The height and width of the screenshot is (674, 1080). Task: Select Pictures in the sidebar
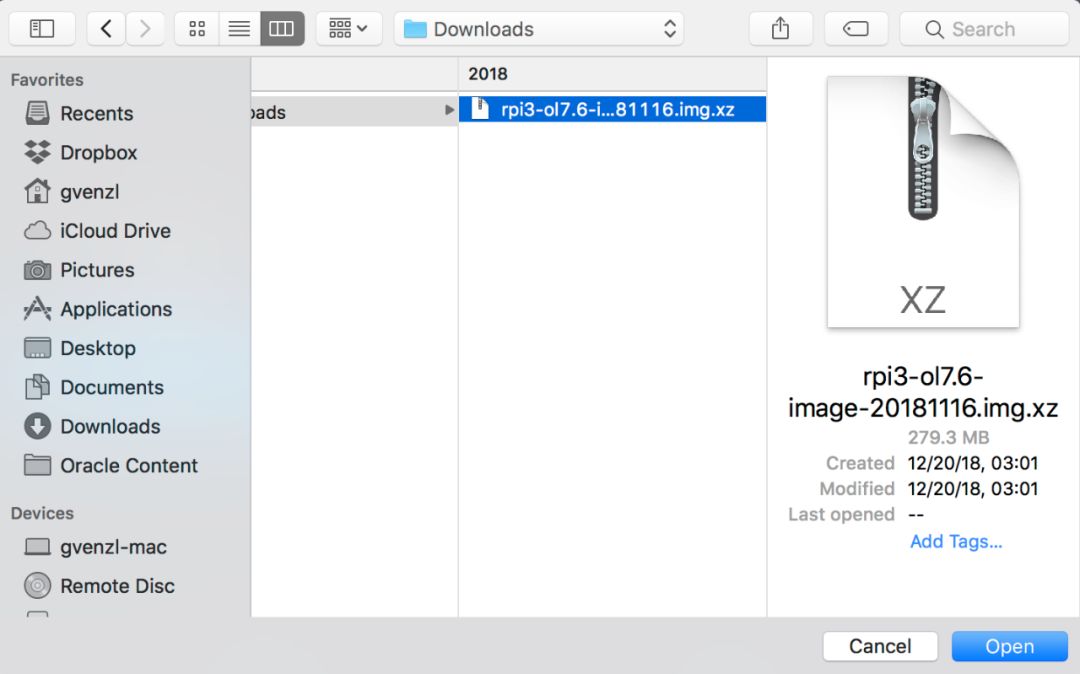(97, 270)
